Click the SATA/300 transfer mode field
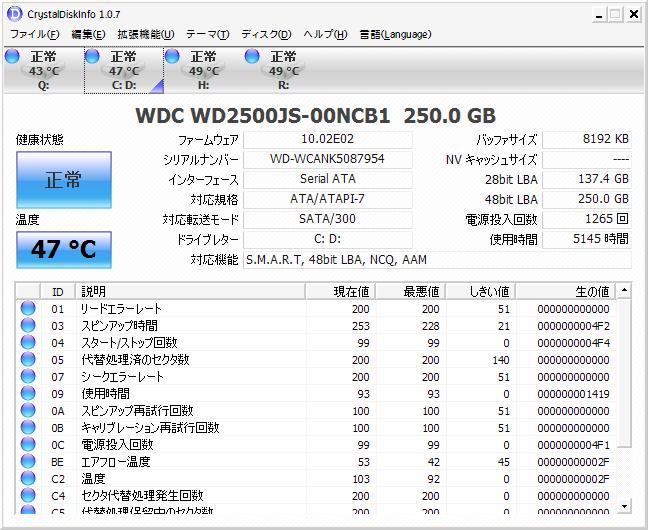 pos(328,219)
